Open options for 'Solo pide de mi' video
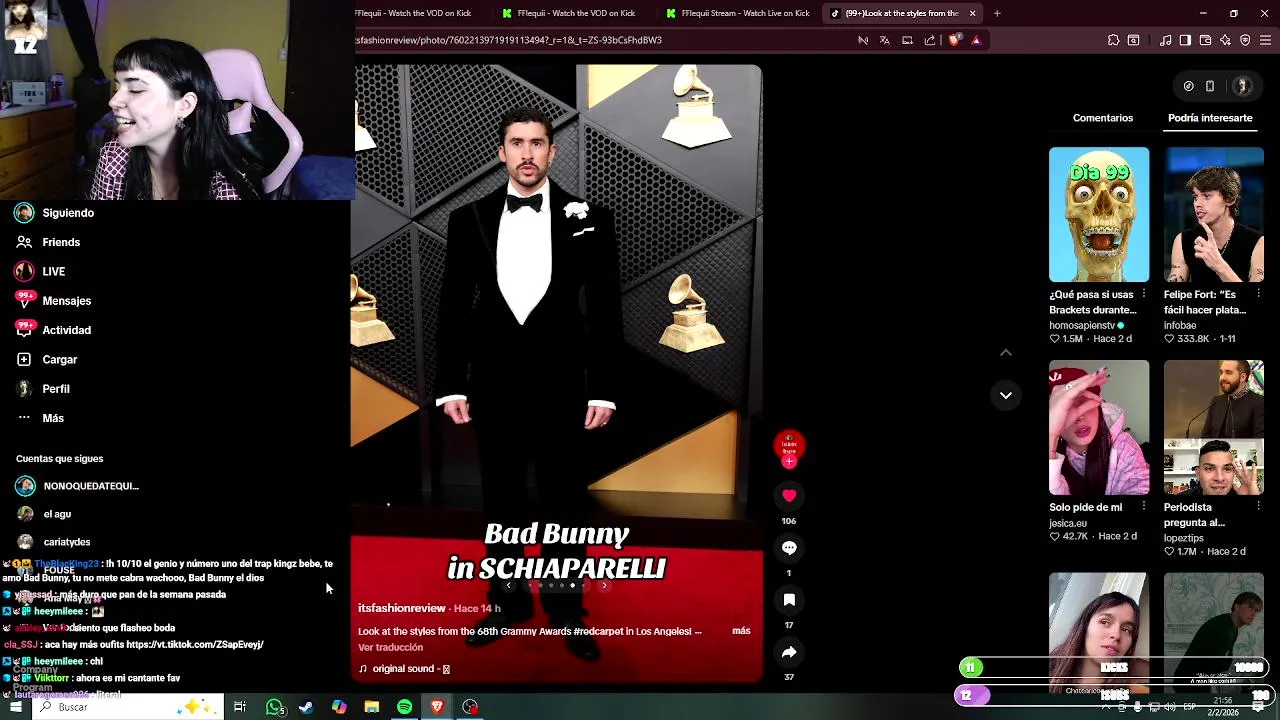Viewport: 1280px width, 720px height. click(1144, 507)
